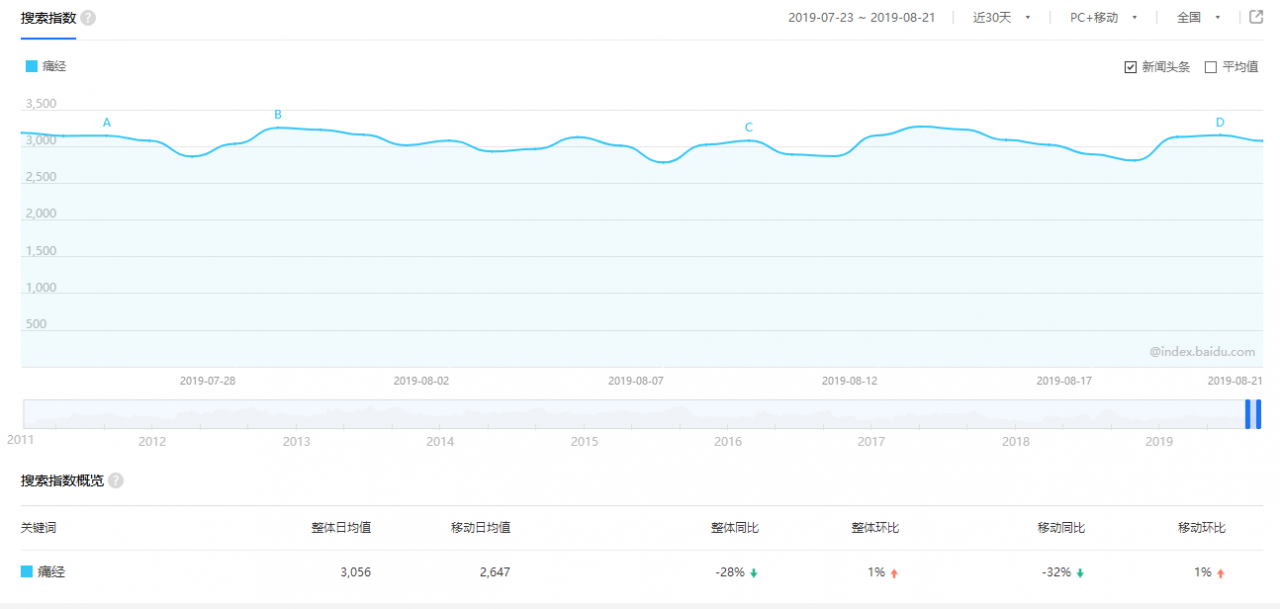Click the -32% 移动同比 value

(x=1056, y=572)
